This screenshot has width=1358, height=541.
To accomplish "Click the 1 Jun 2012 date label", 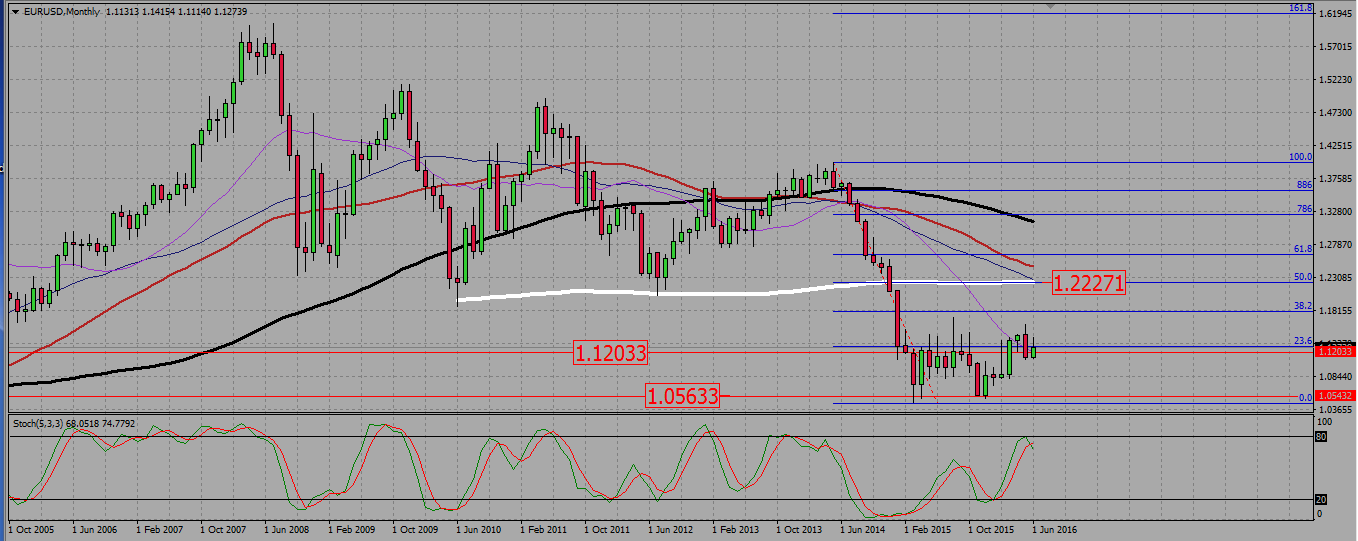I will [673, 530].
